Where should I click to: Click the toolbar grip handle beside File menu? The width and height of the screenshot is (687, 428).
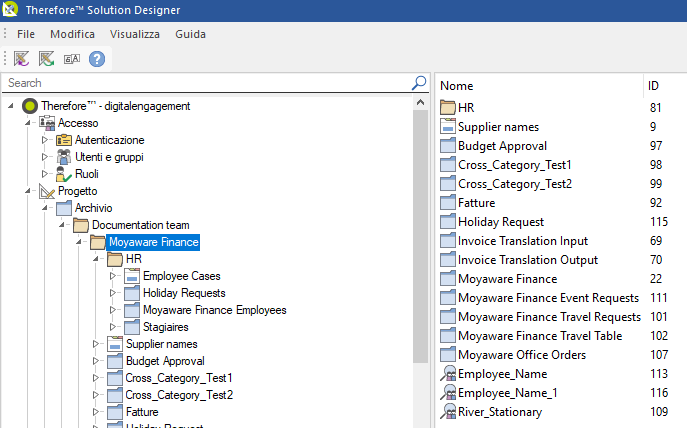(x=5, y=34)
